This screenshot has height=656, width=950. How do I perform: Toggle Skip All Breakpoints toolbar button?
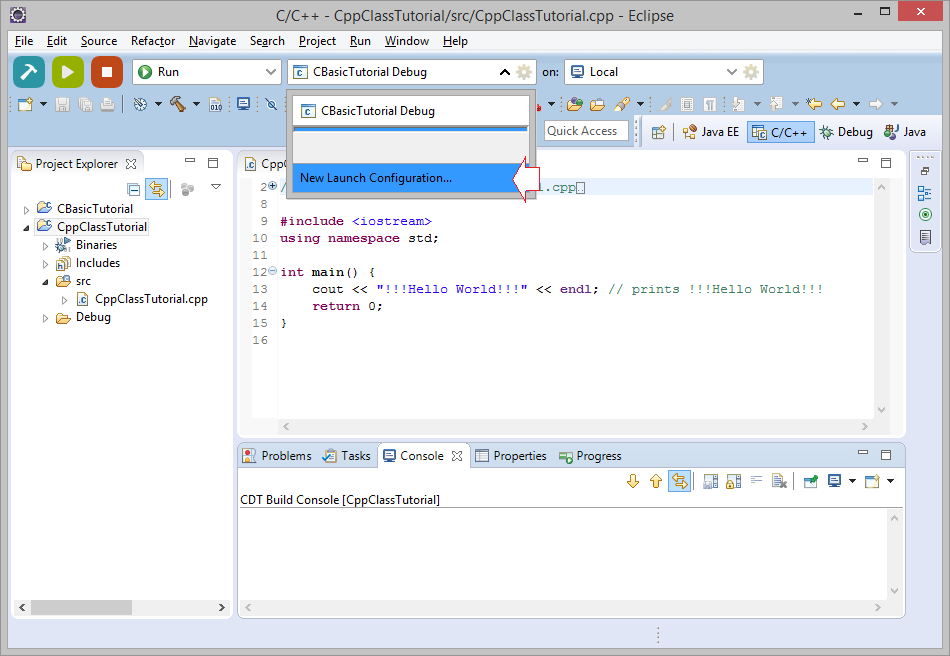271,104
